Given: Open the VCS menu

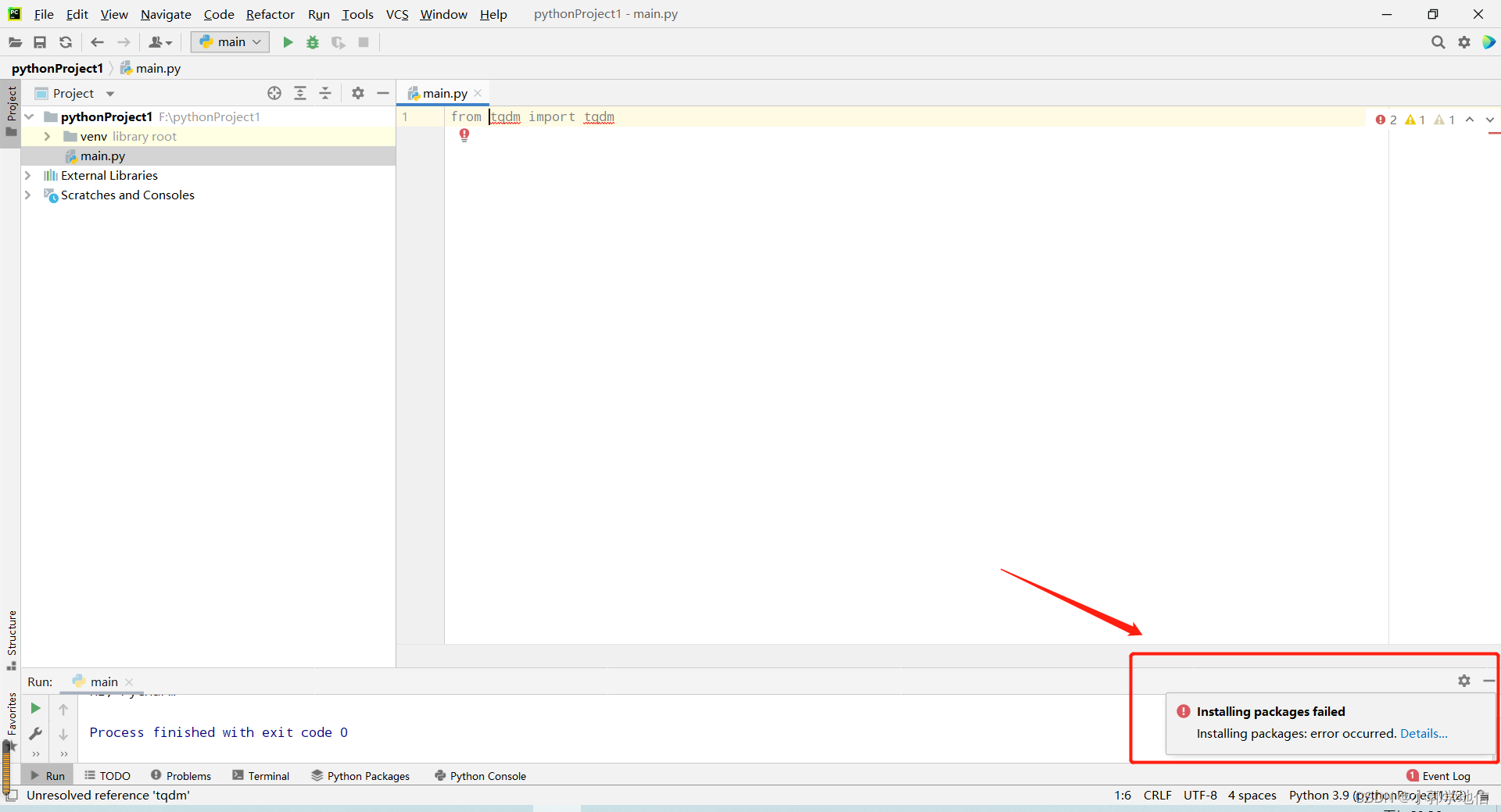Looking at the screenshot, I should (397, 14).
